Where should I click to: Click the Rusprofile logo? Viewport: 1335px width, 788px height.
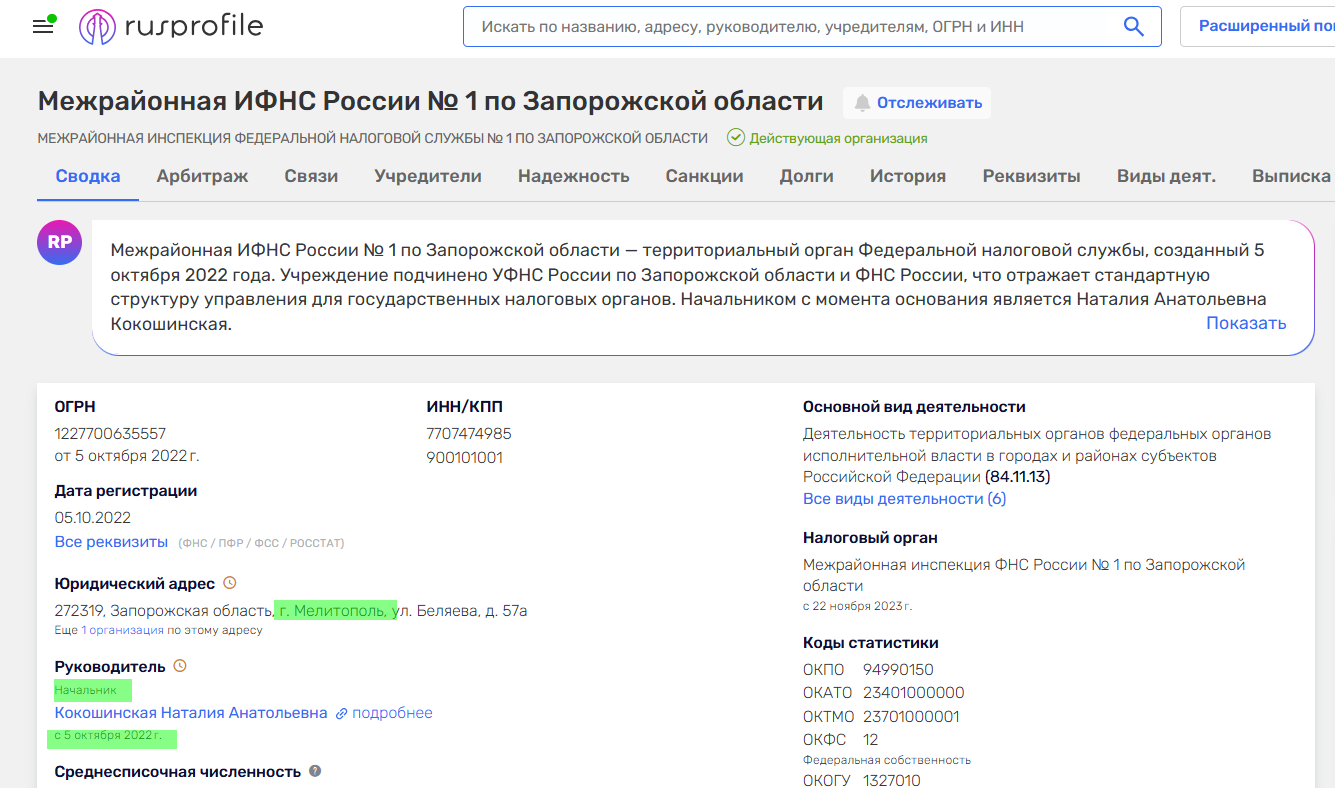click(x=170, y=26)
